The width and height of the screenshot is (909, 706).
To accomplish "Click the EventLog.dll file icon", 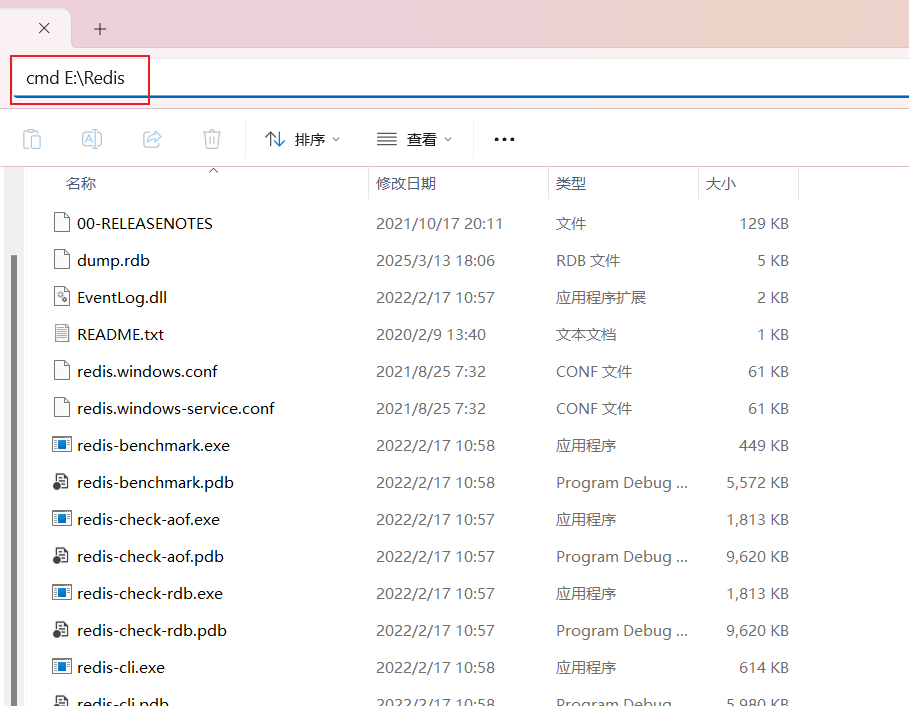I will 62,296.
